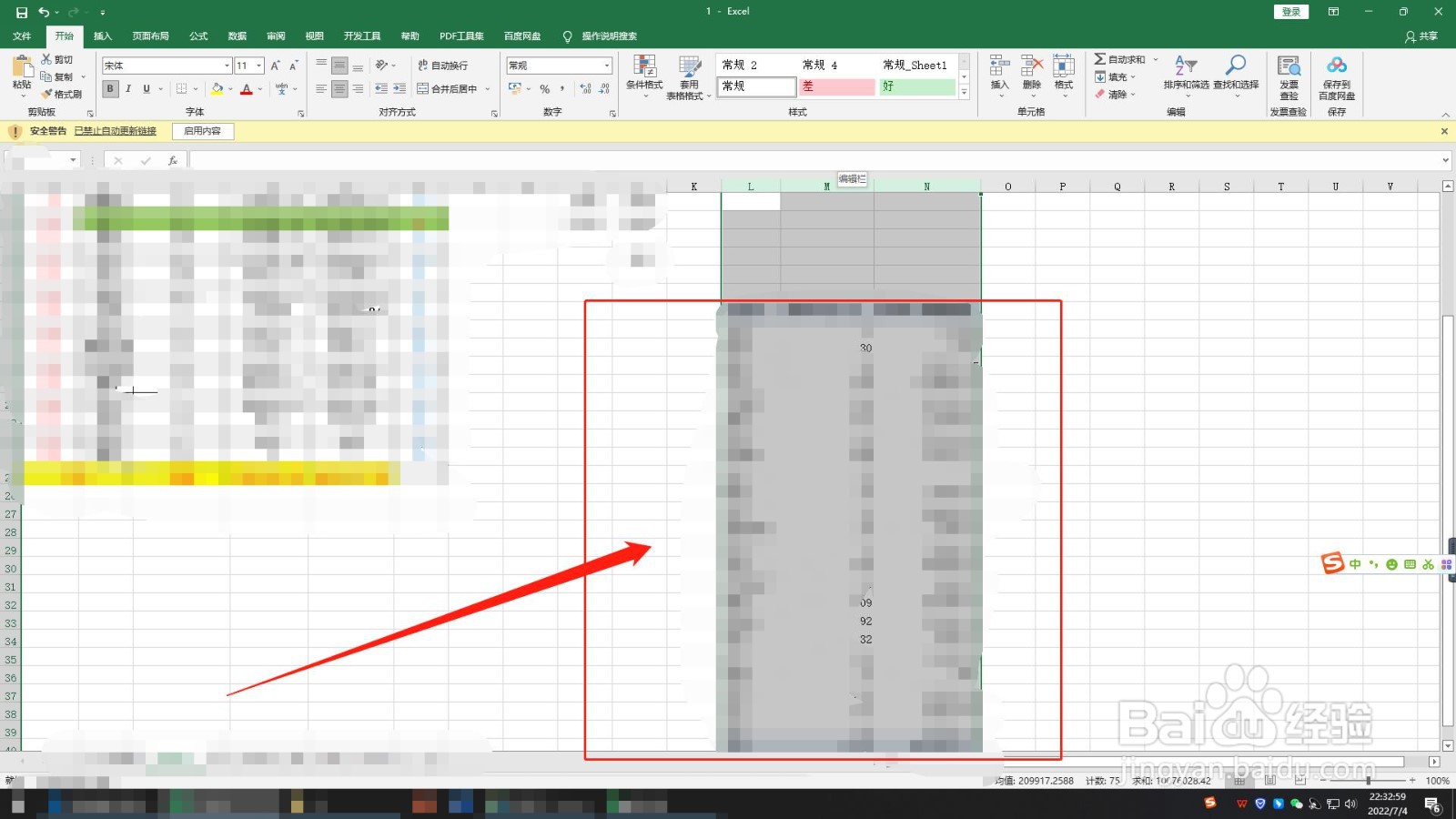Open number format dropdown (常规)
This screenshot has height=819, width=1456.
tap(607, 66)
